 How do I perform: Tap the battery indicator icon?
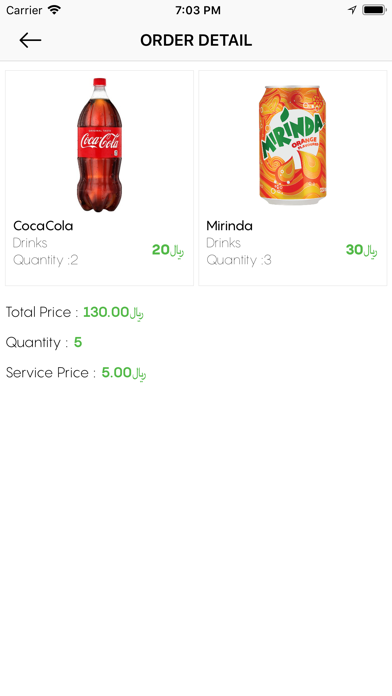(x=374, y=10)
